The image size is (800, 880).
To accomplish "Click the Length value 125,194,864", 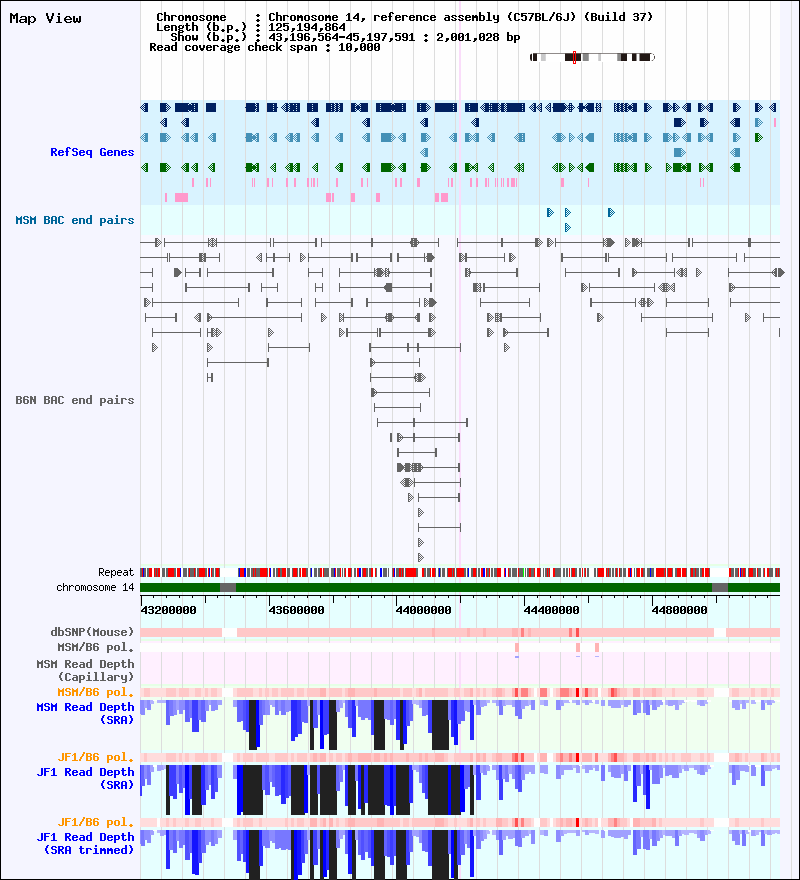I will coord(307,27).
